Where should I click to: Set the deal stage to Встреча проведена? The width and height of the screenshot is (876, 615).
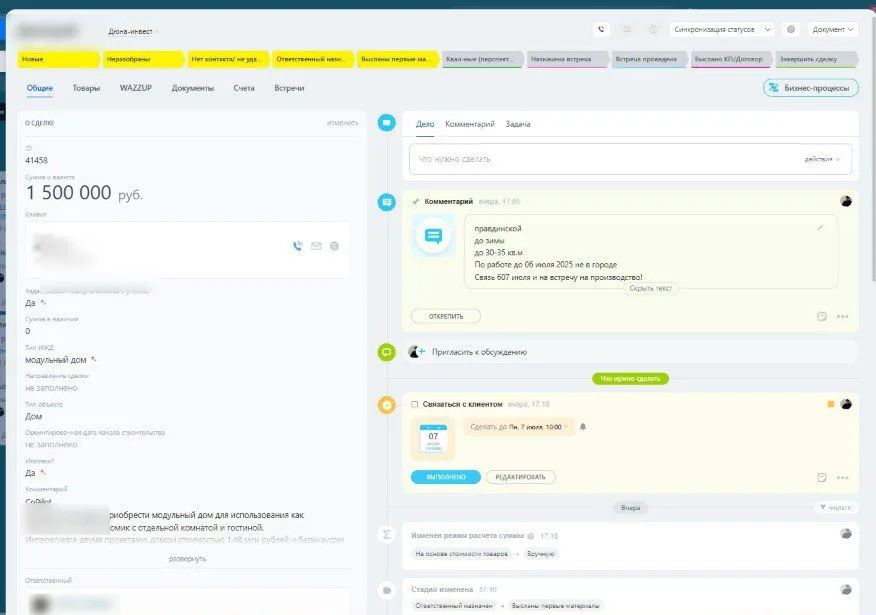click(x=649, y=59)
